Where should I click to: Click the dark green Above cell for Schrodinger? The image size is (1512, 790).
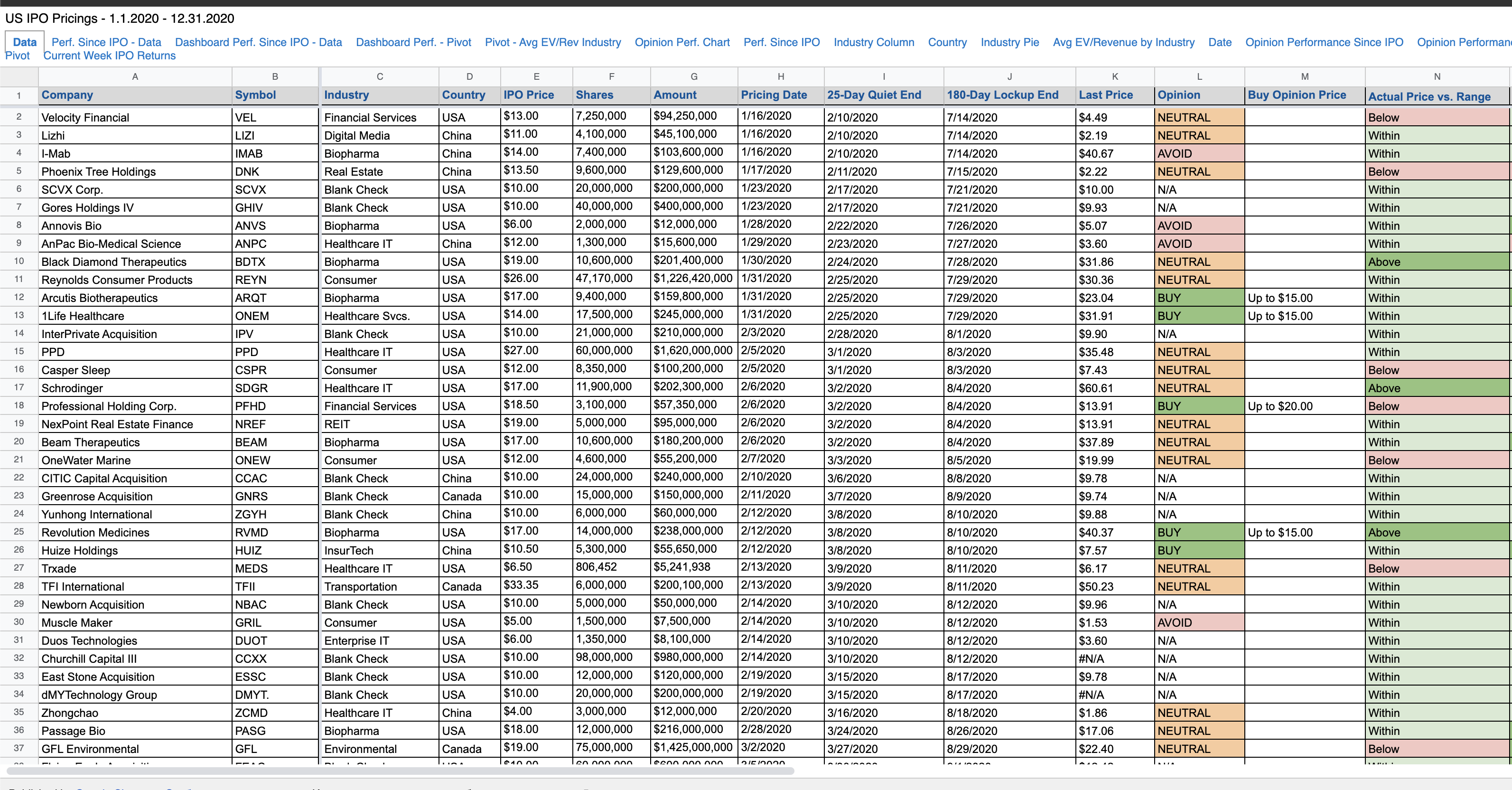(1436, 388)
